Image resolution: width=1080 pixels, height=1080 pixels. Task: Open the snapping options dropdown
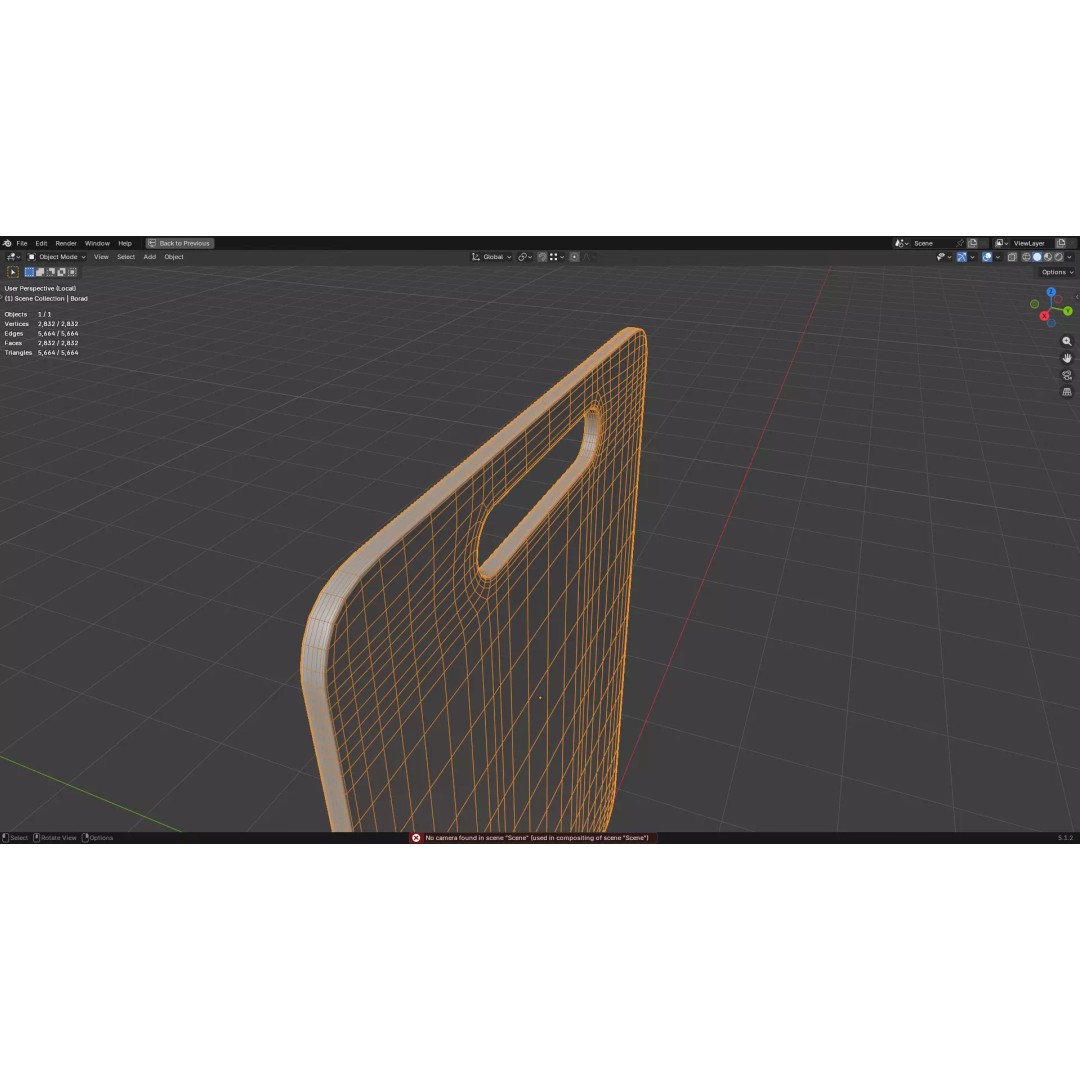coord(557,257)
